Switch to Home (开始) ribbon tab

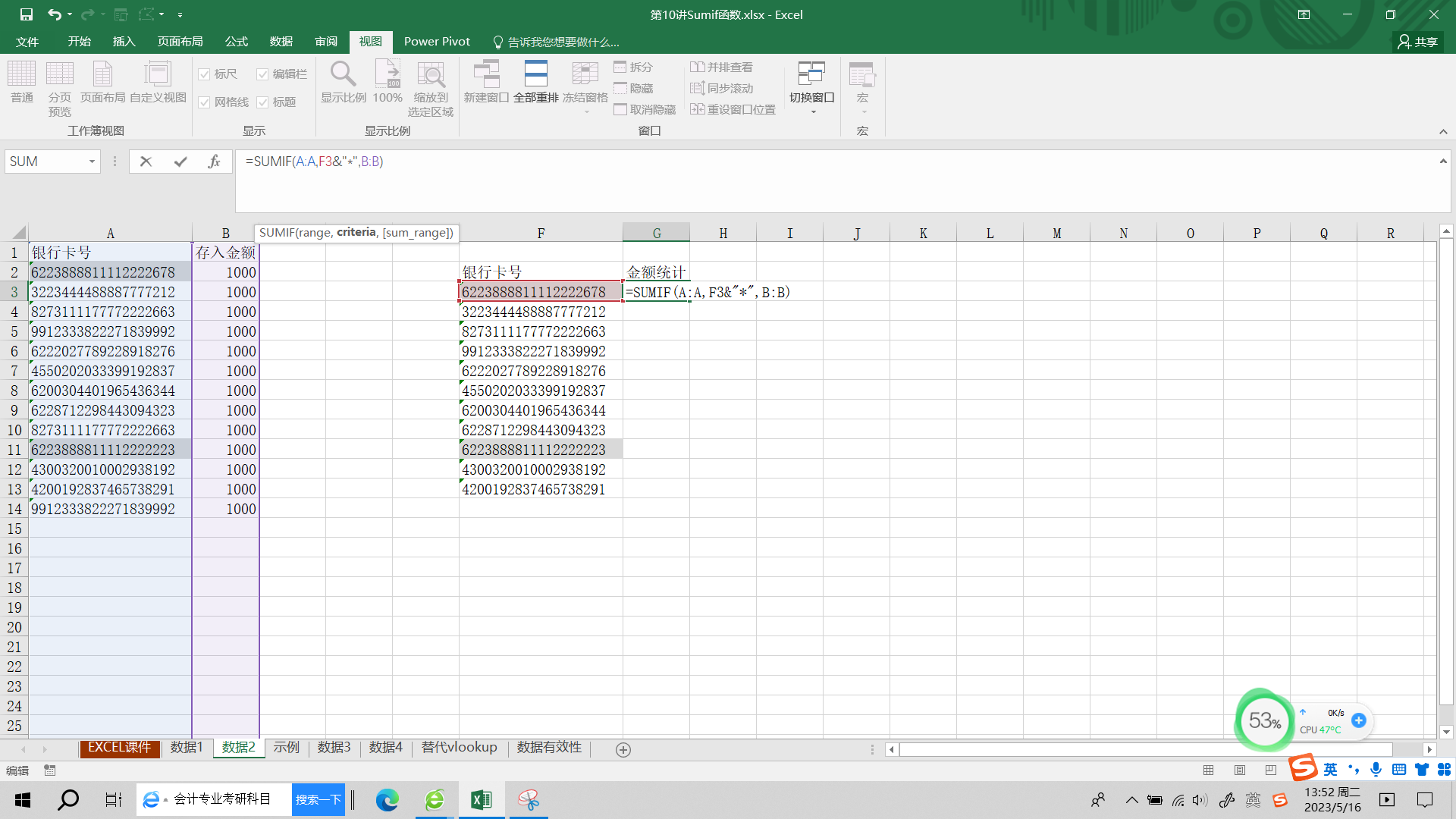pos(79,42)
